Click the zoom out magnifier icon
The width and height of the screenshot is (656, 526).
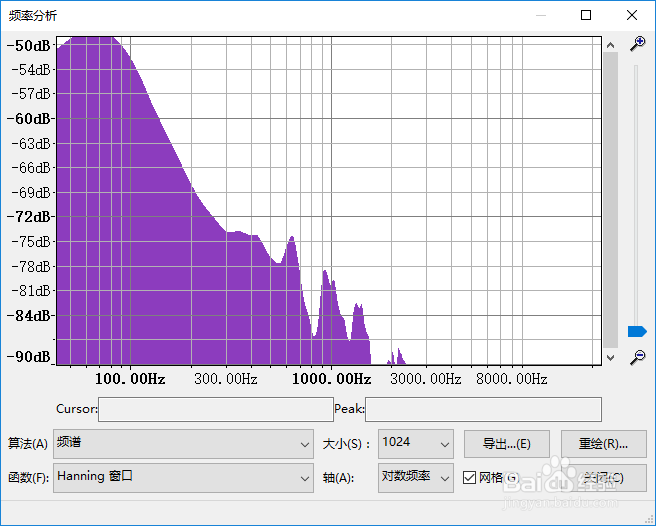point(638,358)
